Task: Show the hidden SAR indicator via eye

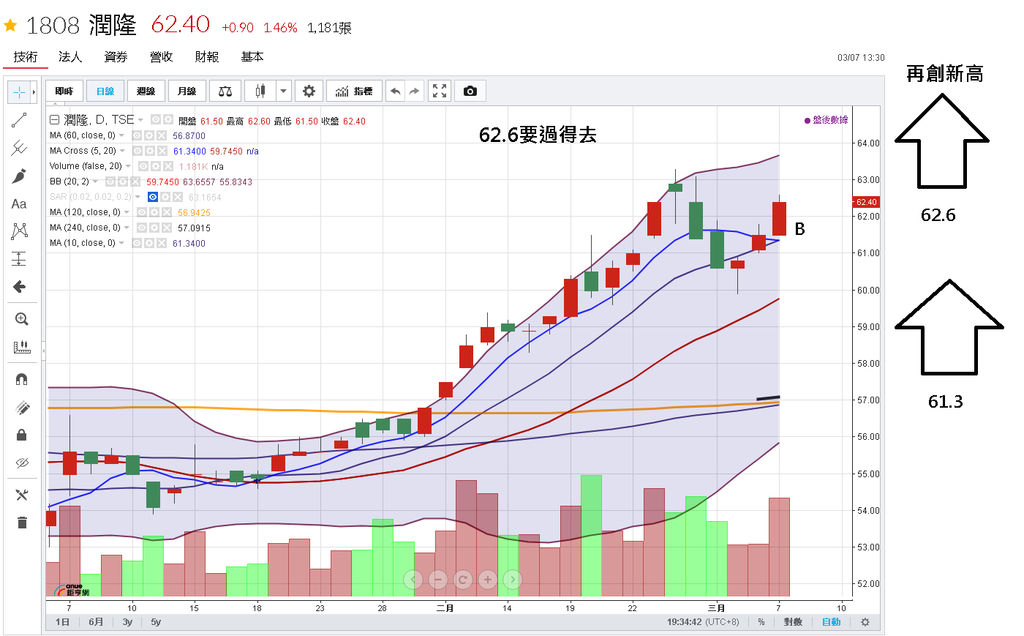Action: [152, 197]
